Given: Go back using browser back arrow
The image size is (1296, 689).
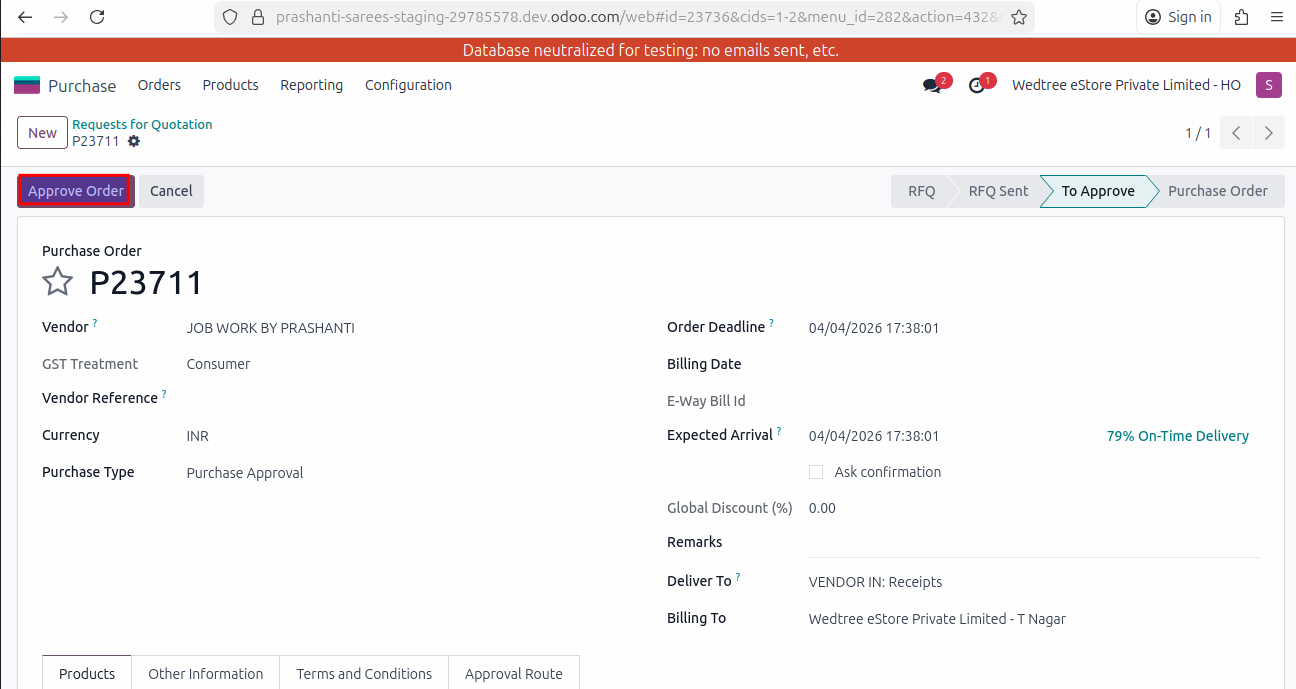Looking at the screenshot, I should click(25, 17).
